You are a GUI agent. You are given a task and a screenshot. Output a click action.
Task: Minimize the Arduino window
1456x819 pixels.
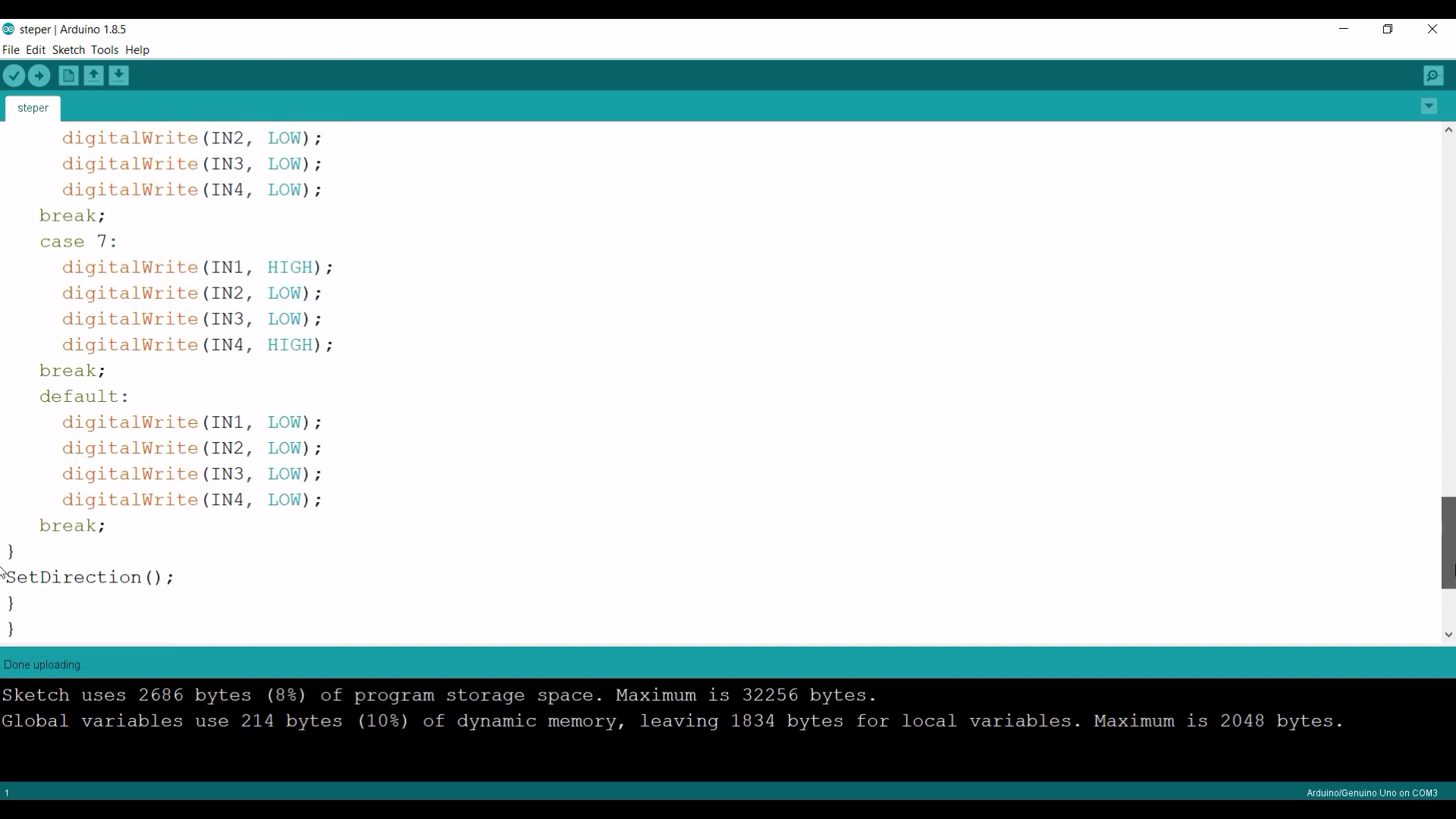coord(1344,29)
